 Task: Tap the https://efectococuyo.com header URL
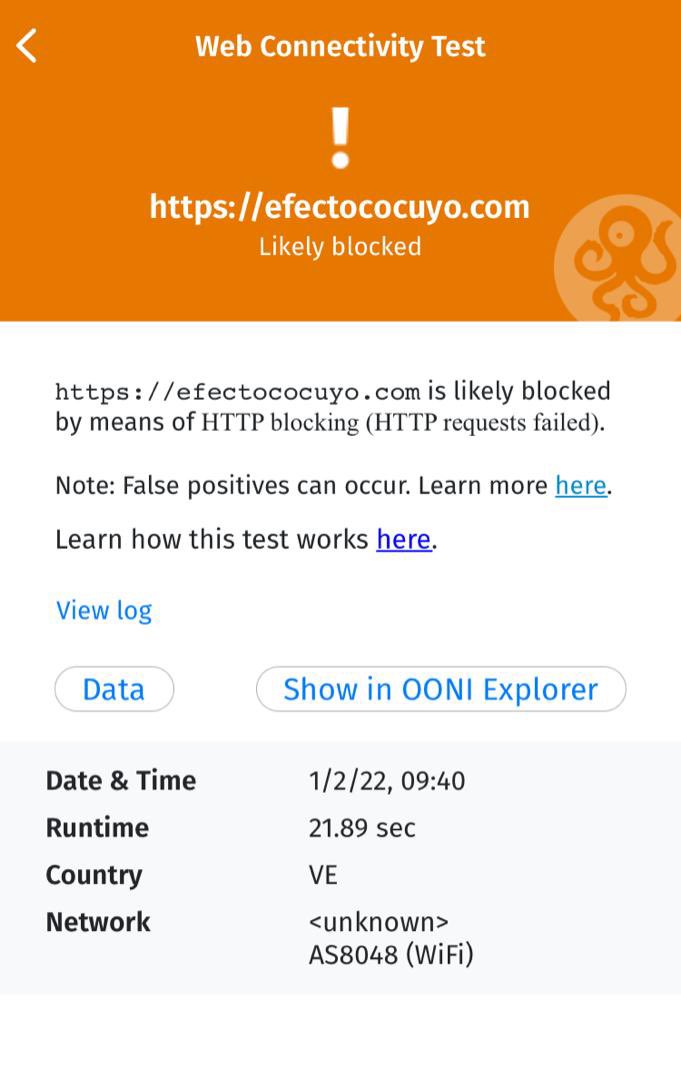pyautogui.click(x=340, y=207)
